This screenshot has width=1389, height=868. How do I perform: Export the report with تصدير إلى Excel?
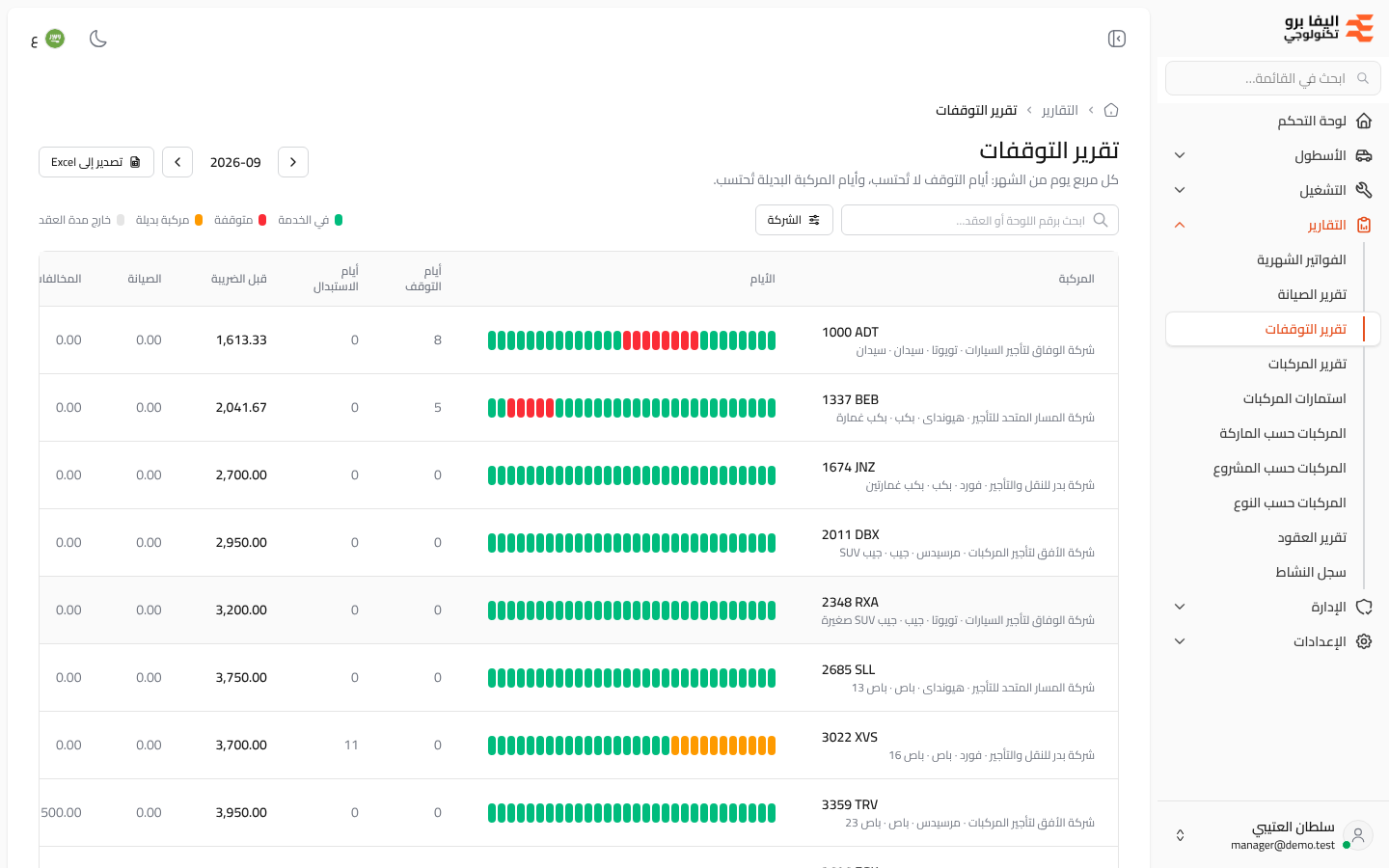tap(96, 162)
